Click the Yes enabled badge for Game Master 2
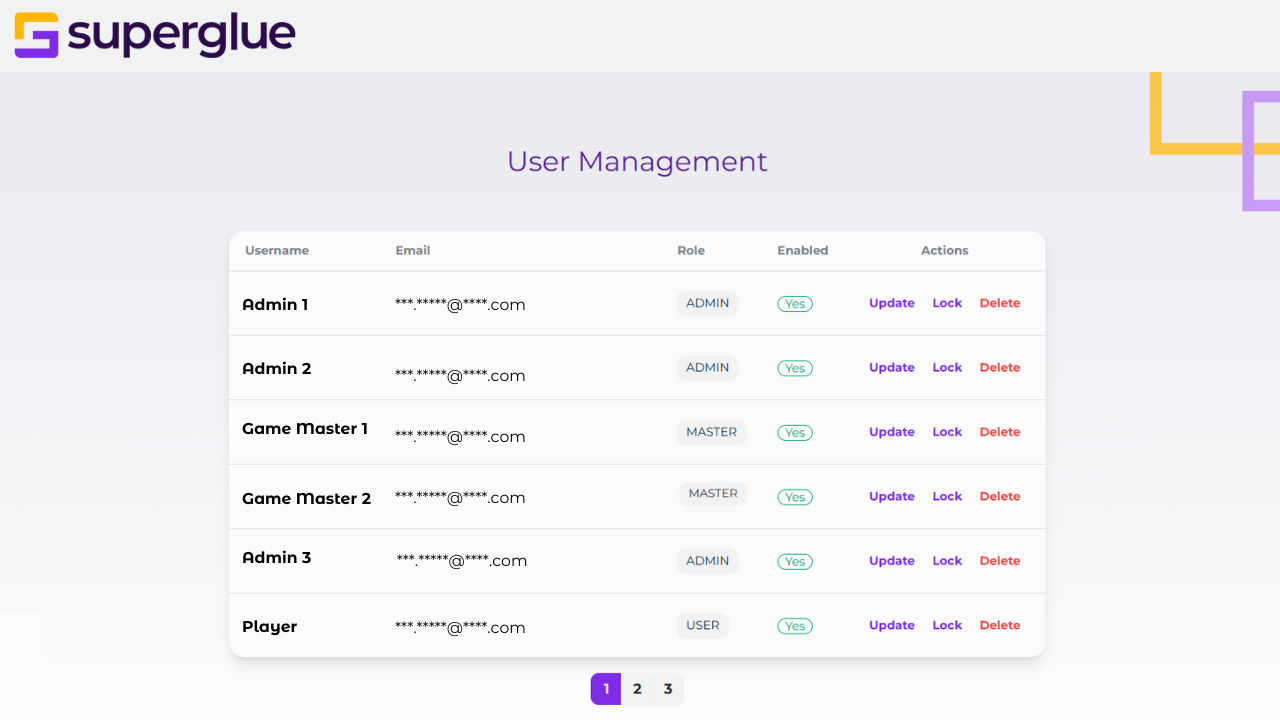 [795, 497]
